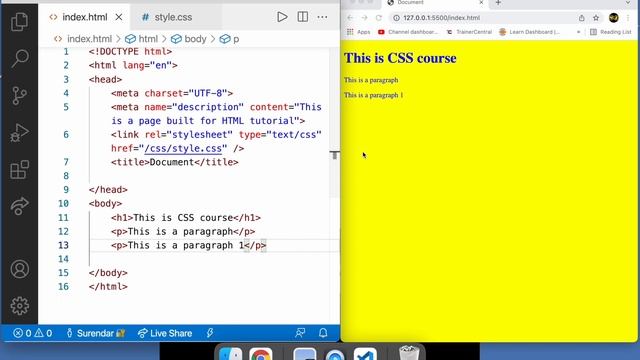Bookmark this page with the star icon

tap(596, 18)
